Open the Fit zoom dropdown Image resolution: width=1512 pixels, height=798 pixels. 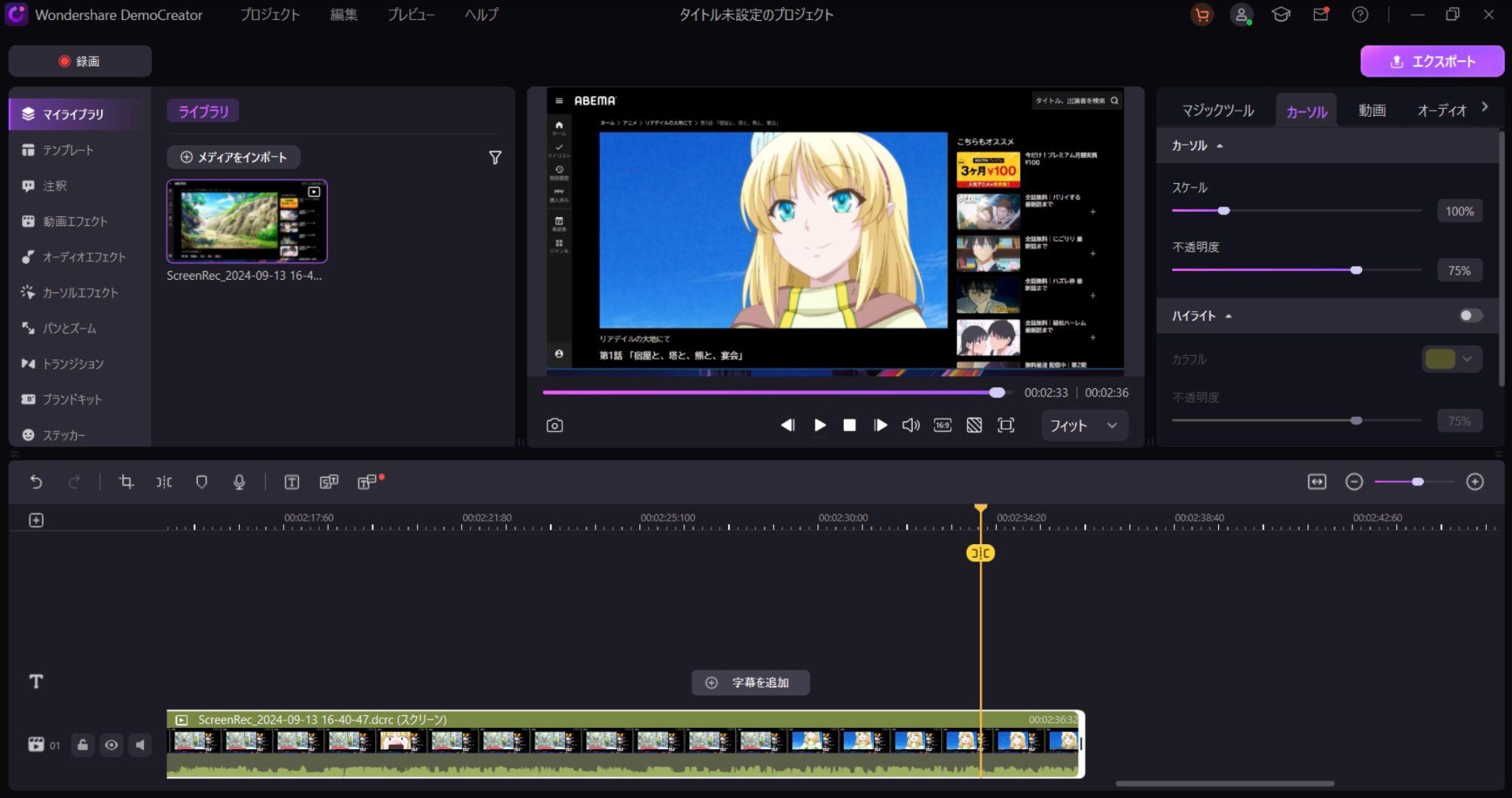[x=1084, y=426]
